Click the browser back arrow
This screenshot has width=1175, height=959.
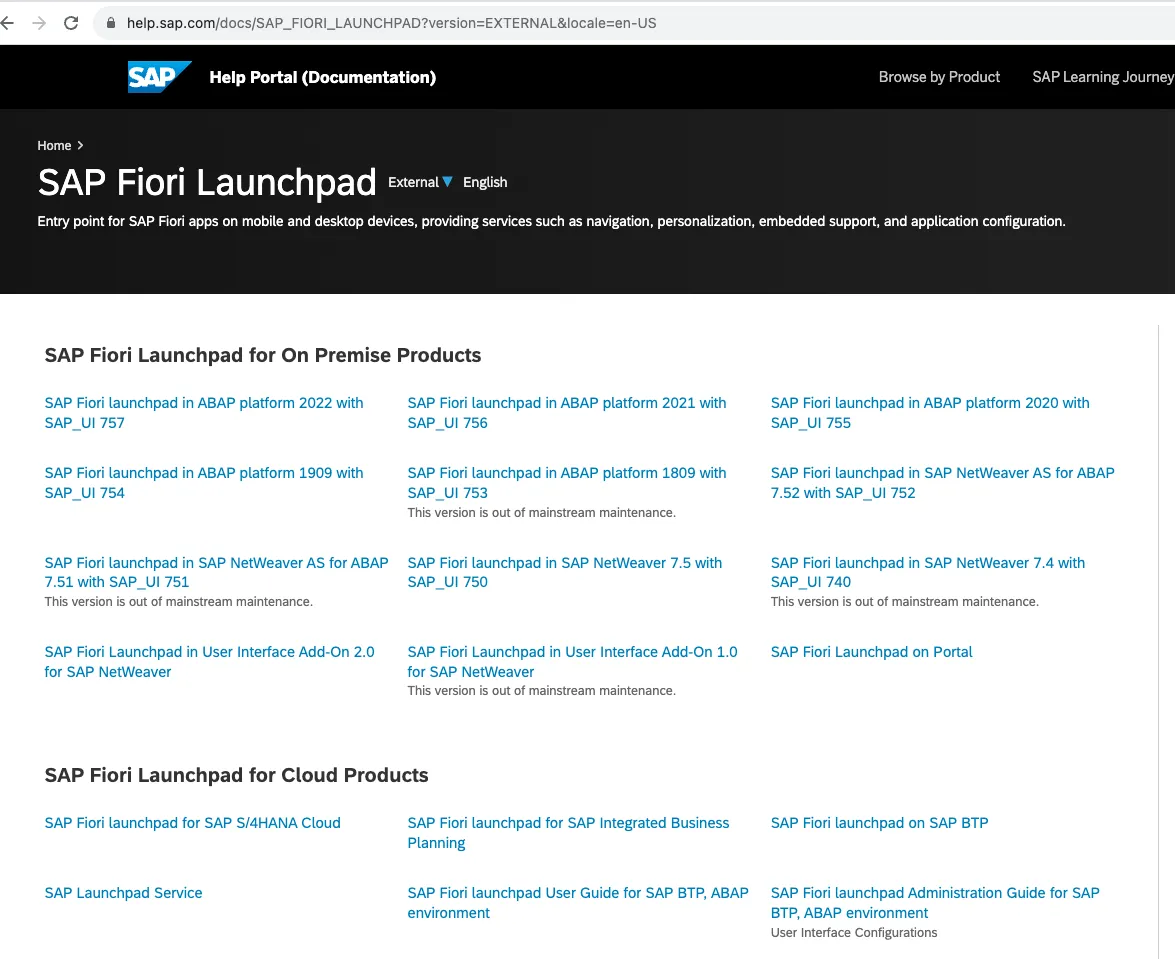point(8,23)
